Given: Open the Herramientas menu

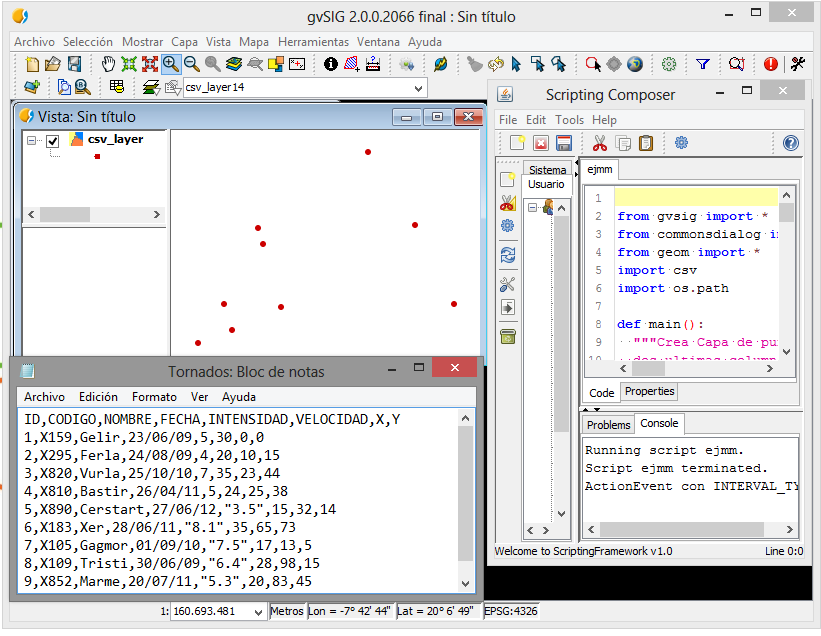Looking at the screenshot, I should click(x=313, y=42).
